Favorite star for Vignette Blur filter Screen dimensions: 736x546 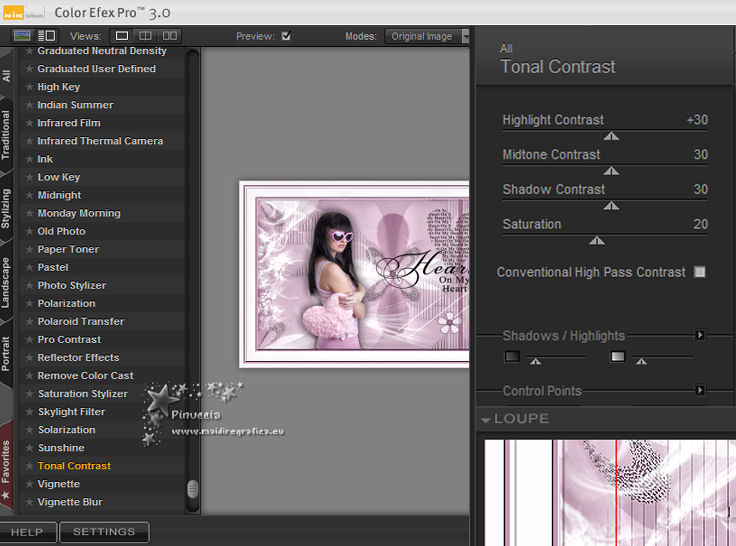click(30, 502)
